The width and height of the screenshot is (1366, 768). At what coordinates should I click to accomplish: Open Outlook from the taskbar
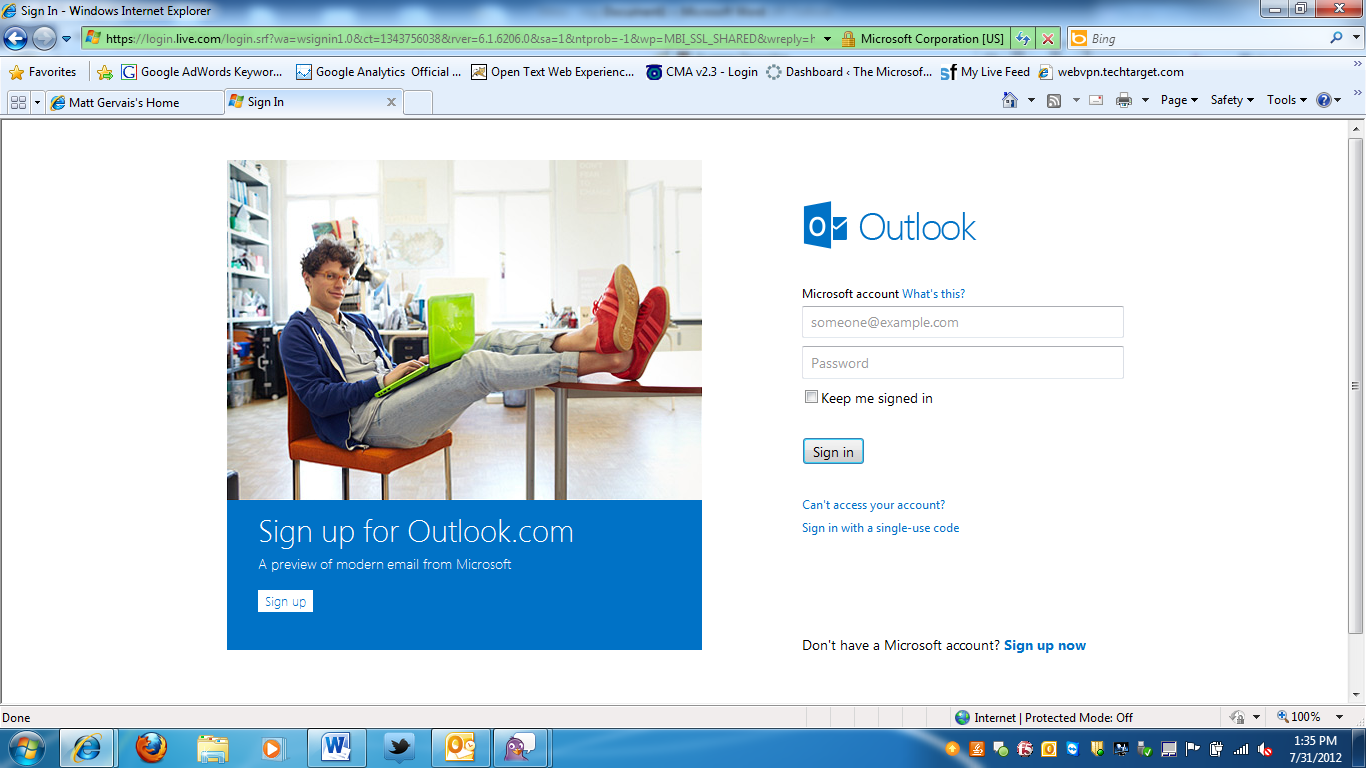460,748
